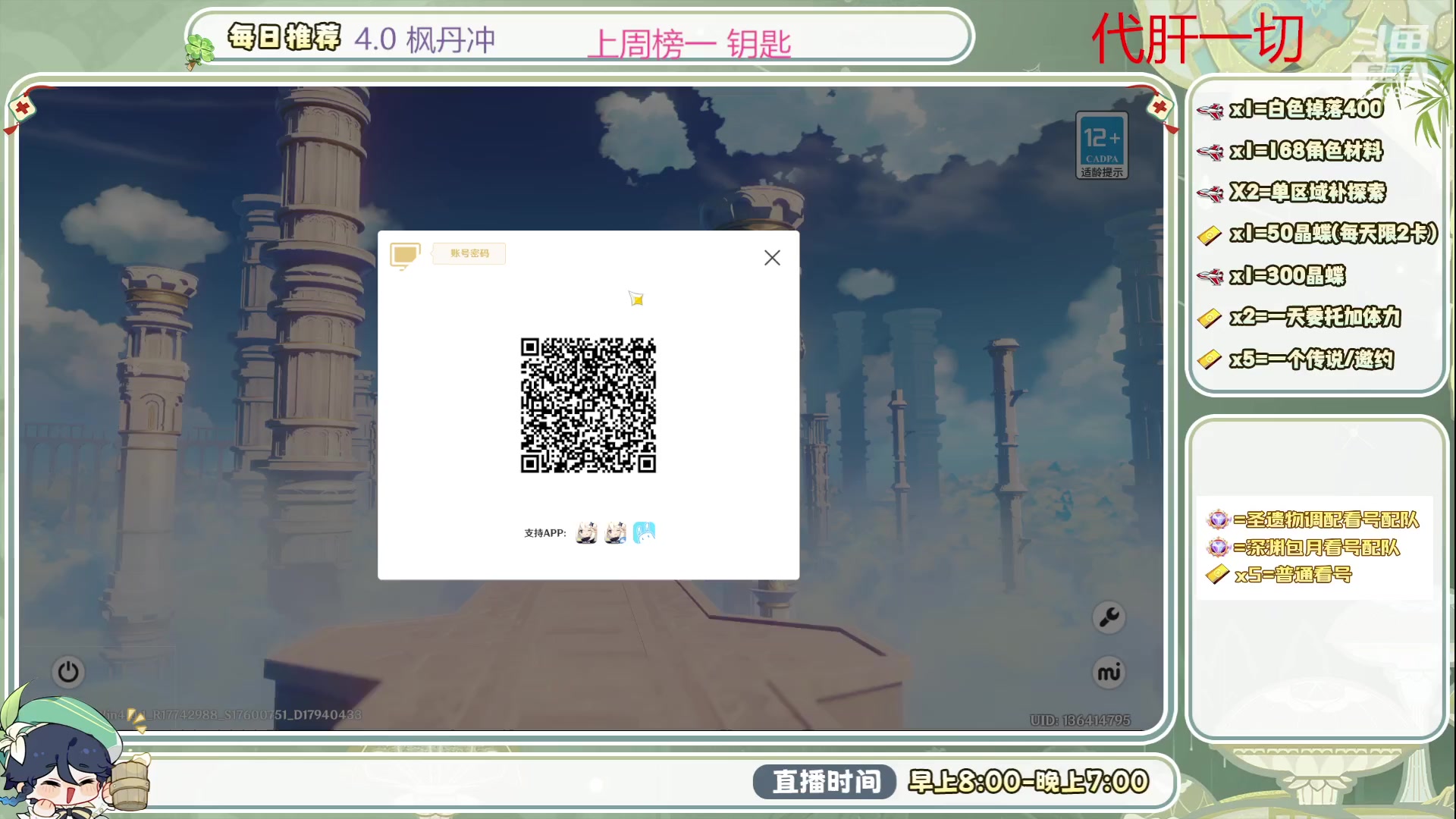Click the QR code image
The height and width of the screenshot is (819, 1456).
[x=588, y=405]
